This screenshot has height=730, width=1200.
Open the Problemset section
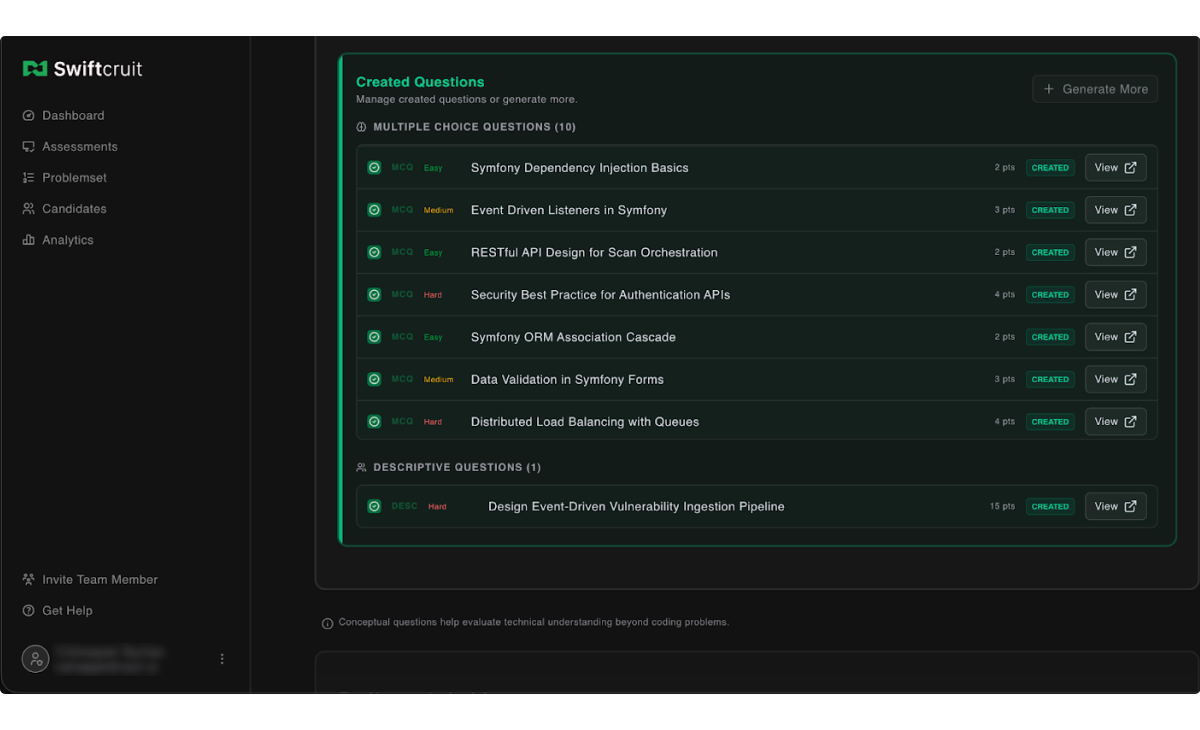click(74, 178)
